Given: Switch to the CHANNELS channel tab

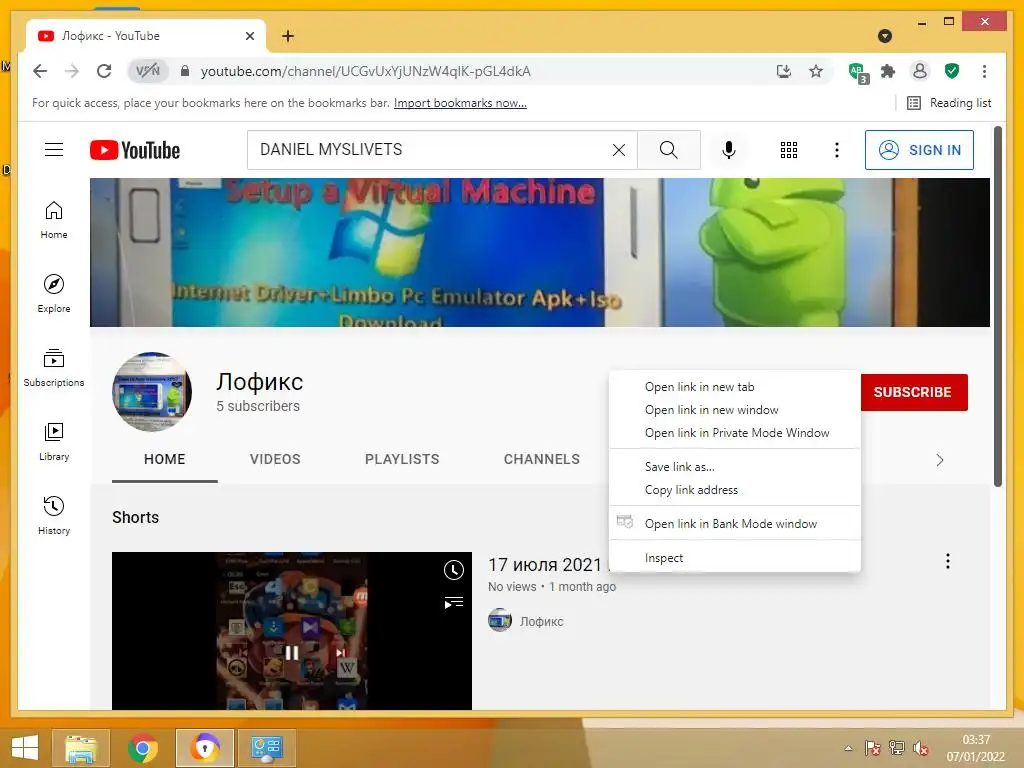Looking at the screenshot, I should (x=541, y=459).
